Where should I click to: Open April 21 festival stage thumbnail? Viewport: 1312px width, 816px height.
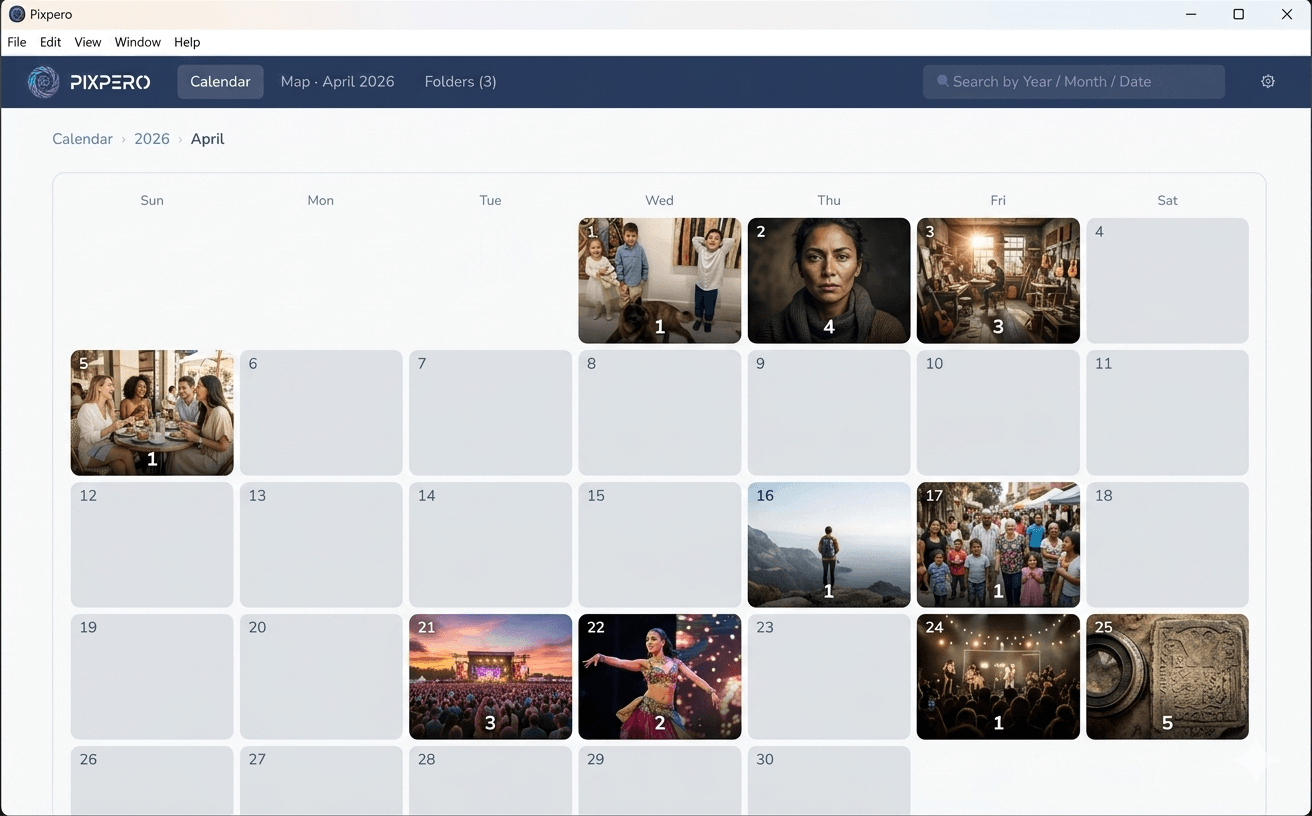point(491,677)
